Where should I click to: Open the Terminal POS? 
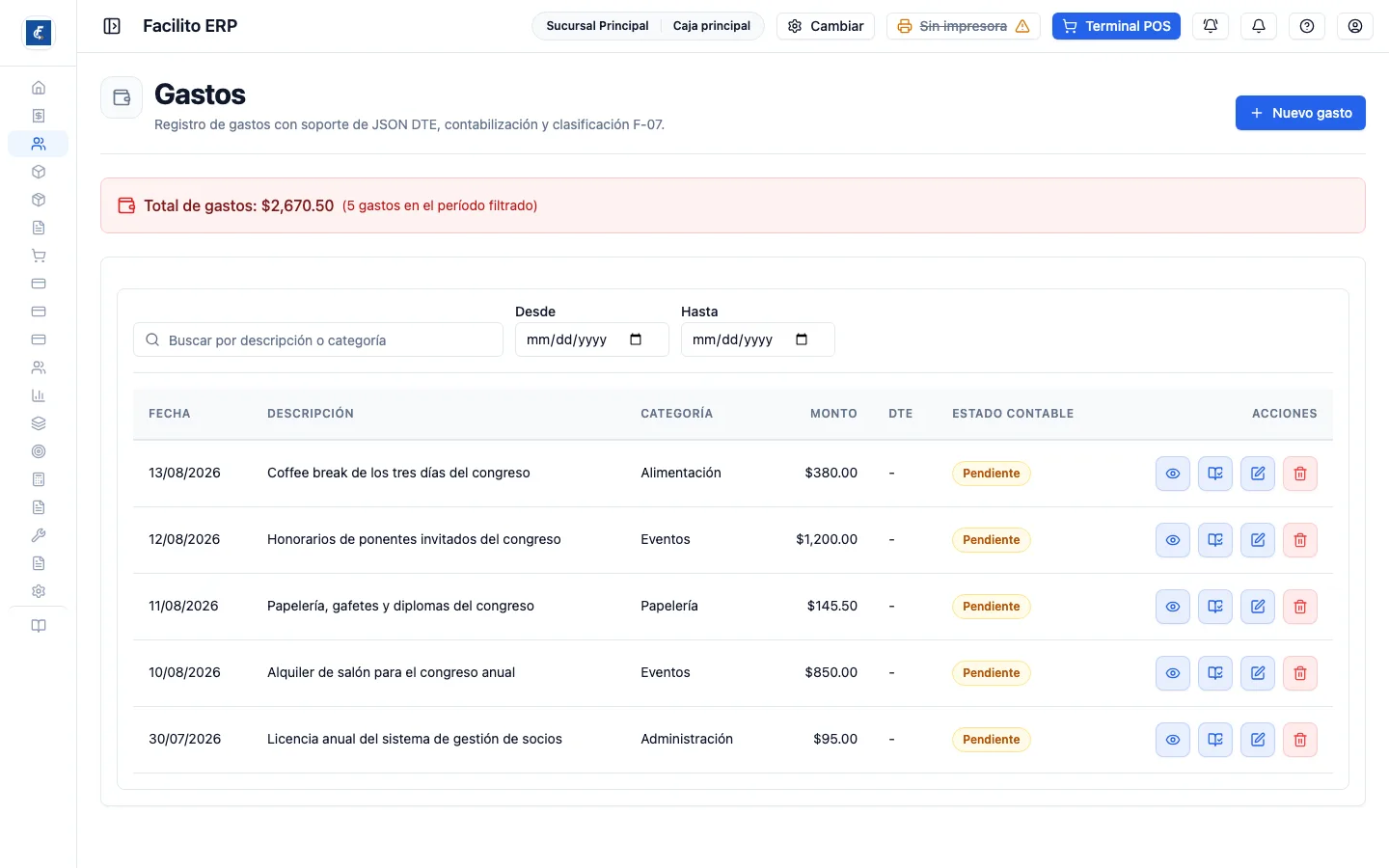[x=1116, y=26]
